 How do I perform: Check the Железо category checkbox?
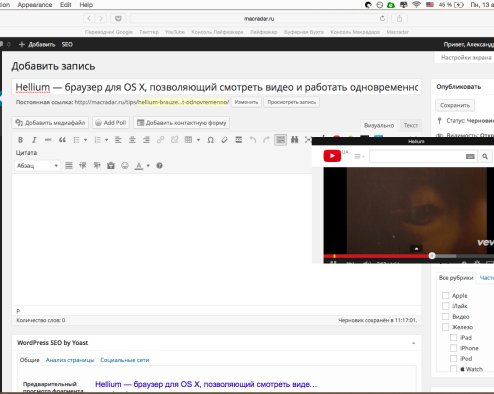[445, 327]
